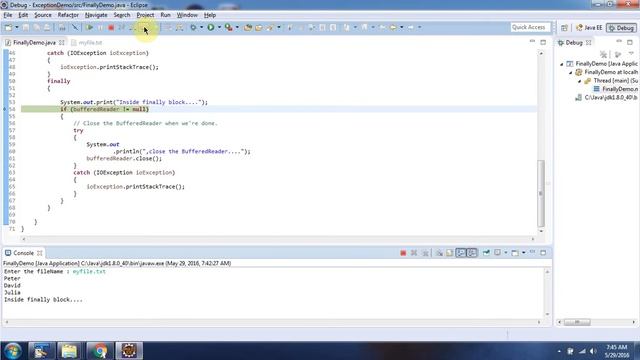The height and width of the screenshot is (360, 640).
Task: Toggle Show Console When Standard Error Changes
Action: [472, 253]
